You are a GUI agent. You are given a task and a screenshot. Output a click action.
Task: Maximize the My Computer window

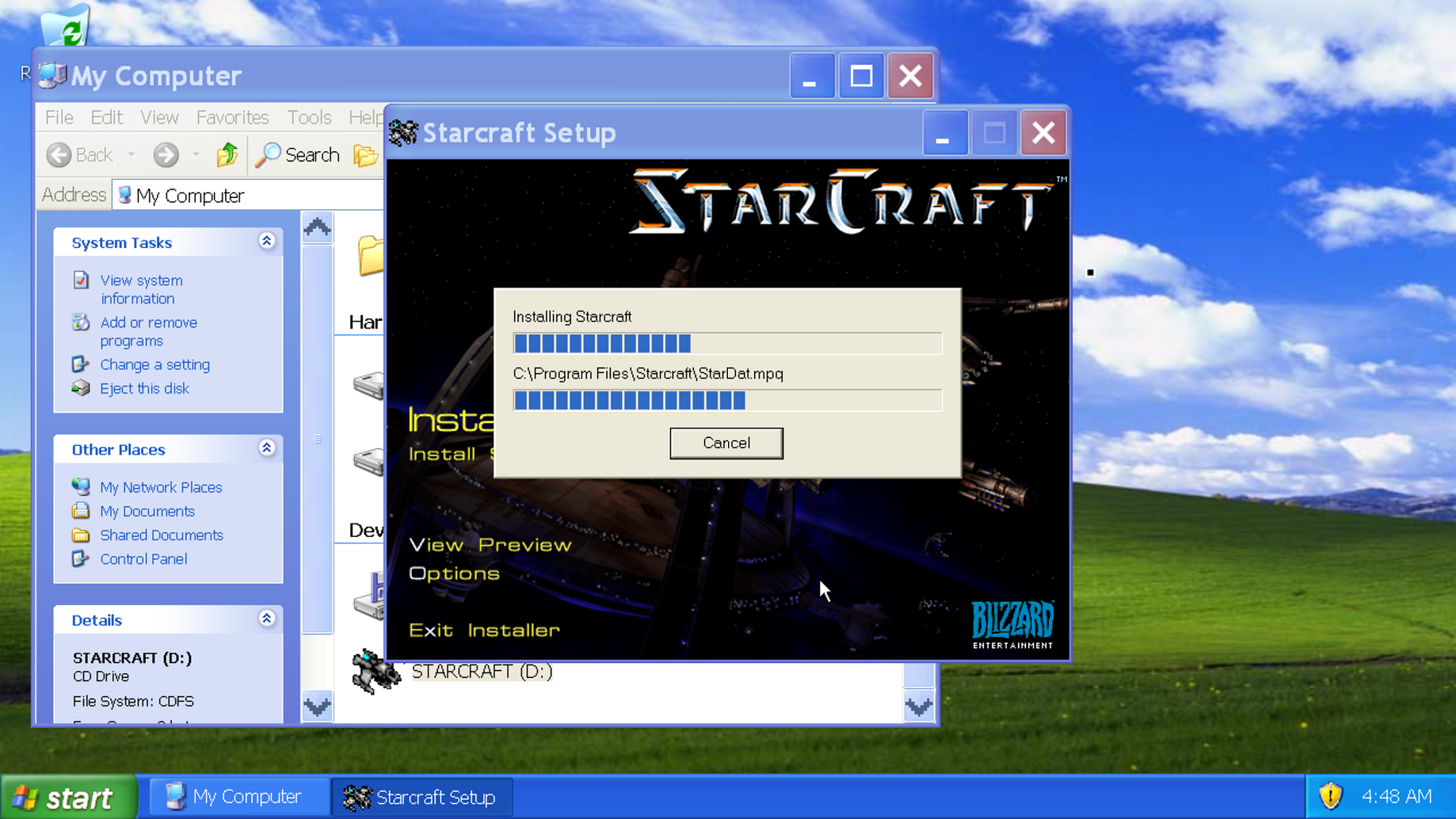click(x=861, y=76)
